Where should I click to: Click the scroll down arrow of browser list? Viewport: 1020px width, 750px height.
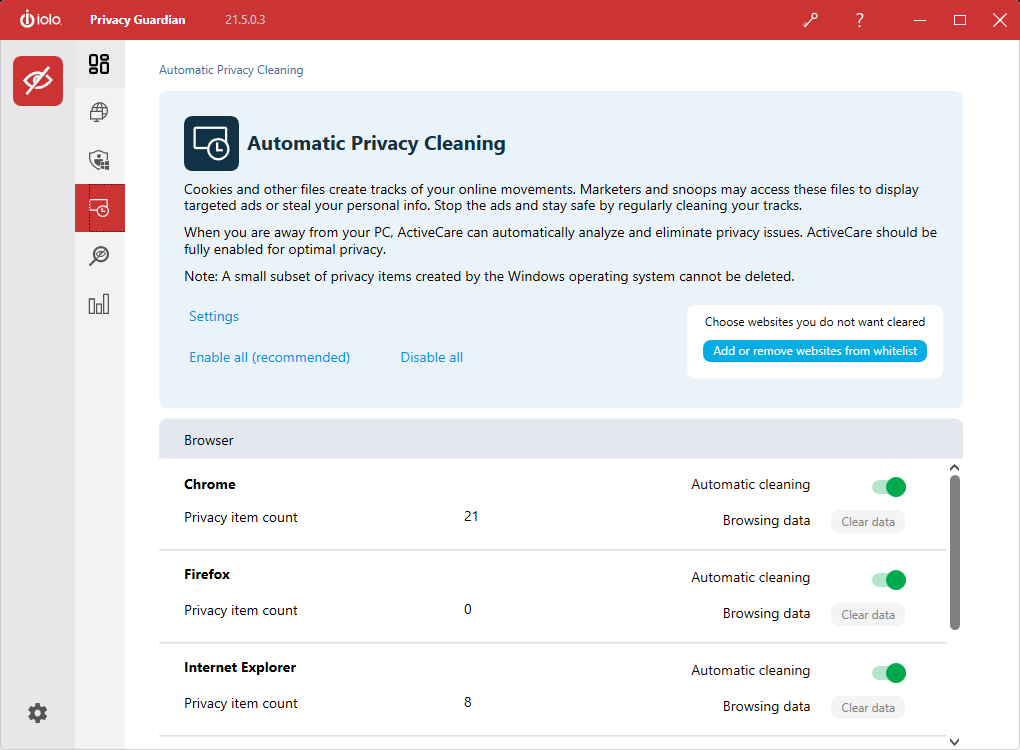(x=954, y=742)
